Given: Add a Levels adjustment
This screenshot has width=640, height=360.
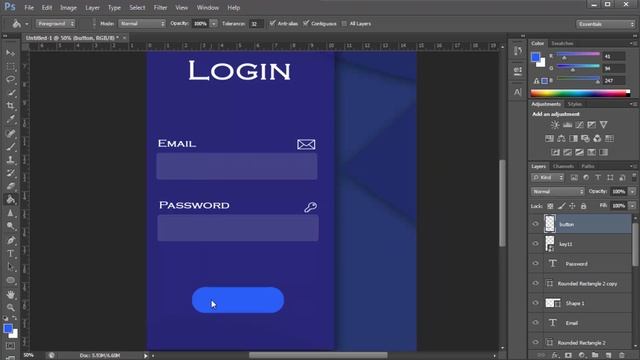Looking at the screenshot, I should click(567, 125).
